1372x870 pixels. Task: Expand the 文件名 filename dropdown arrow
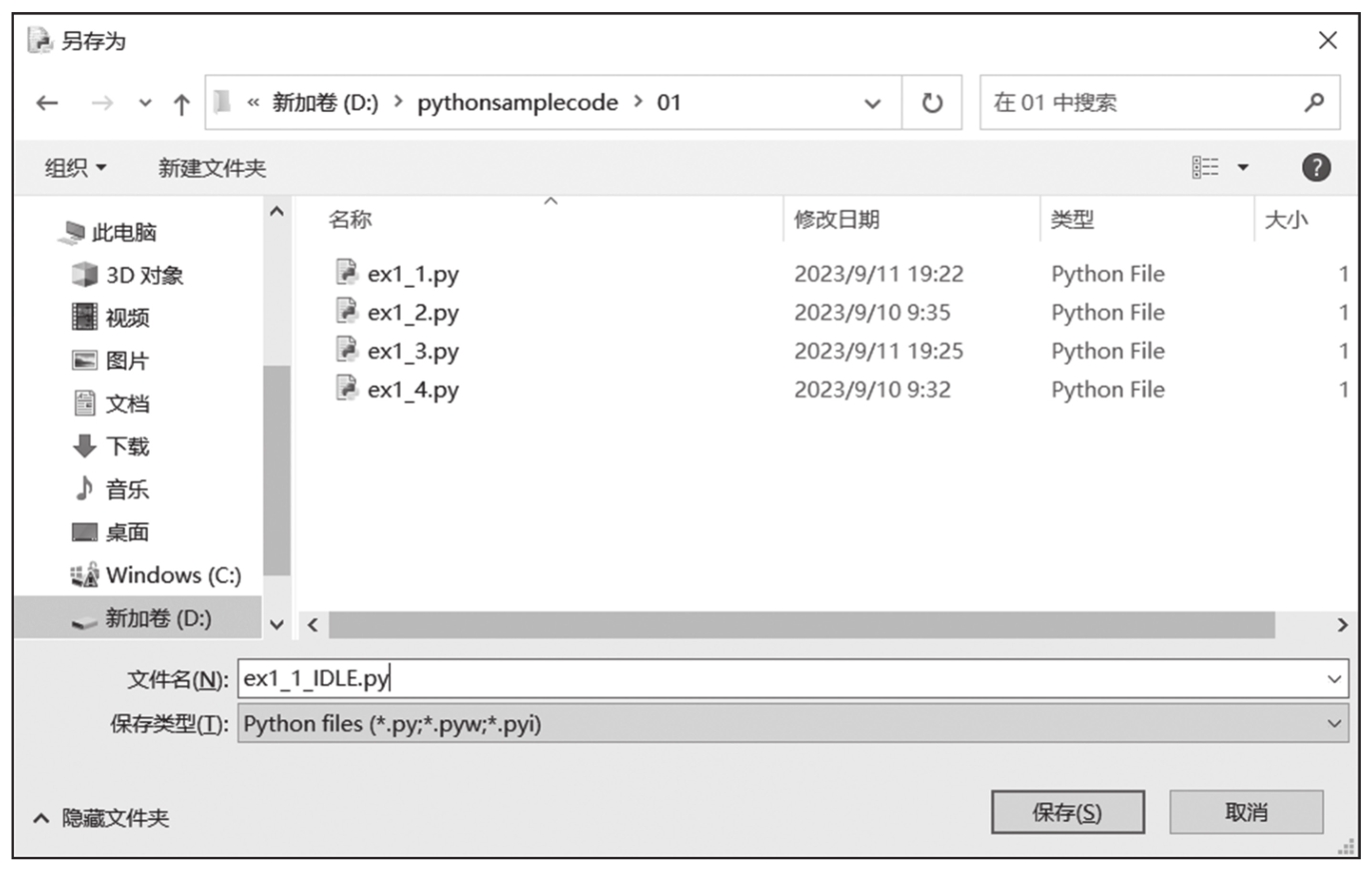(x=1333, y=679)
